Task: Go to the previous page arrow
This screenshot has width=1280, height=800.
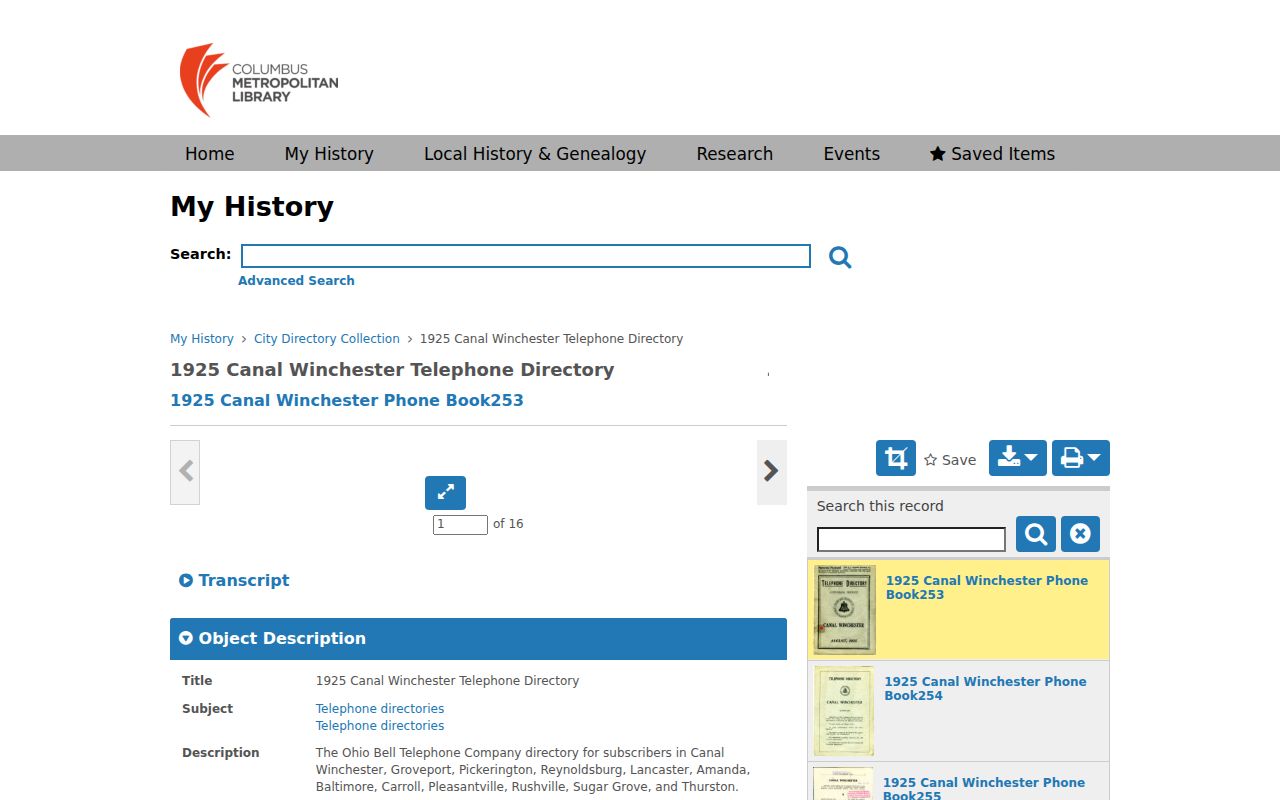Action: tap(185, 472)
